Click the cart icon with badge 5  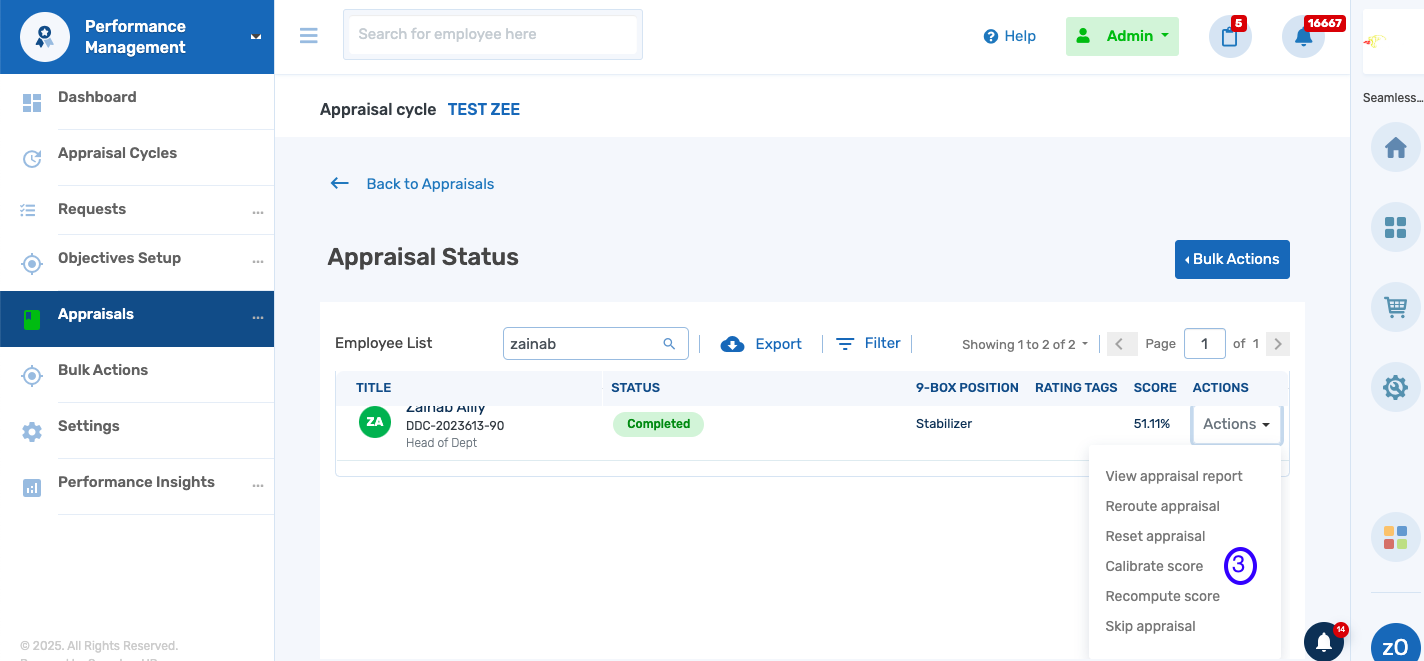point(1229,37)
